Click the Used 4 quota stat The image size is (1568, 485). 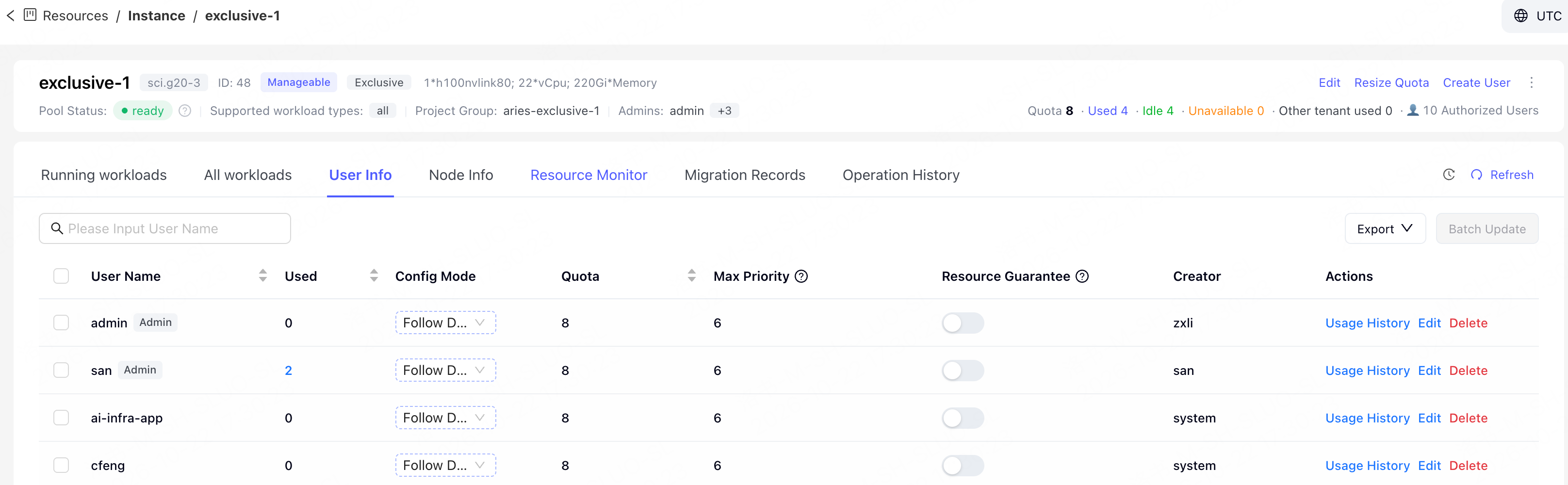click(1107, 111)
